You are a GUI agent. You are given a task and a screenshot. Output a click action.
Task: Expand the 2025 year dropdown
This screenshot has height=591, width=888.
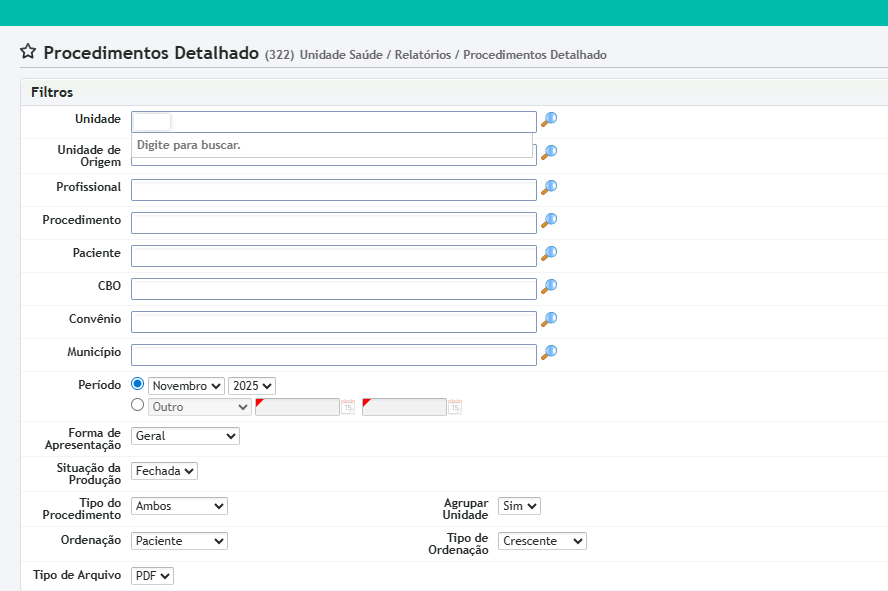pyautogui.click(x=251, y=386)
